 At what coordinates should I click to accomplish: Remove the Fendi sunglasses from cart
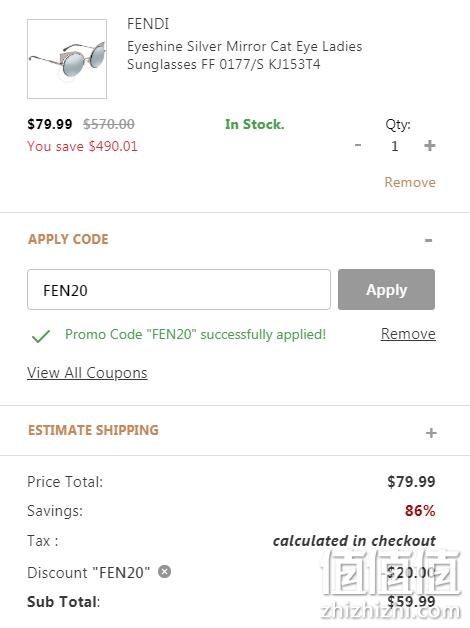410,182
